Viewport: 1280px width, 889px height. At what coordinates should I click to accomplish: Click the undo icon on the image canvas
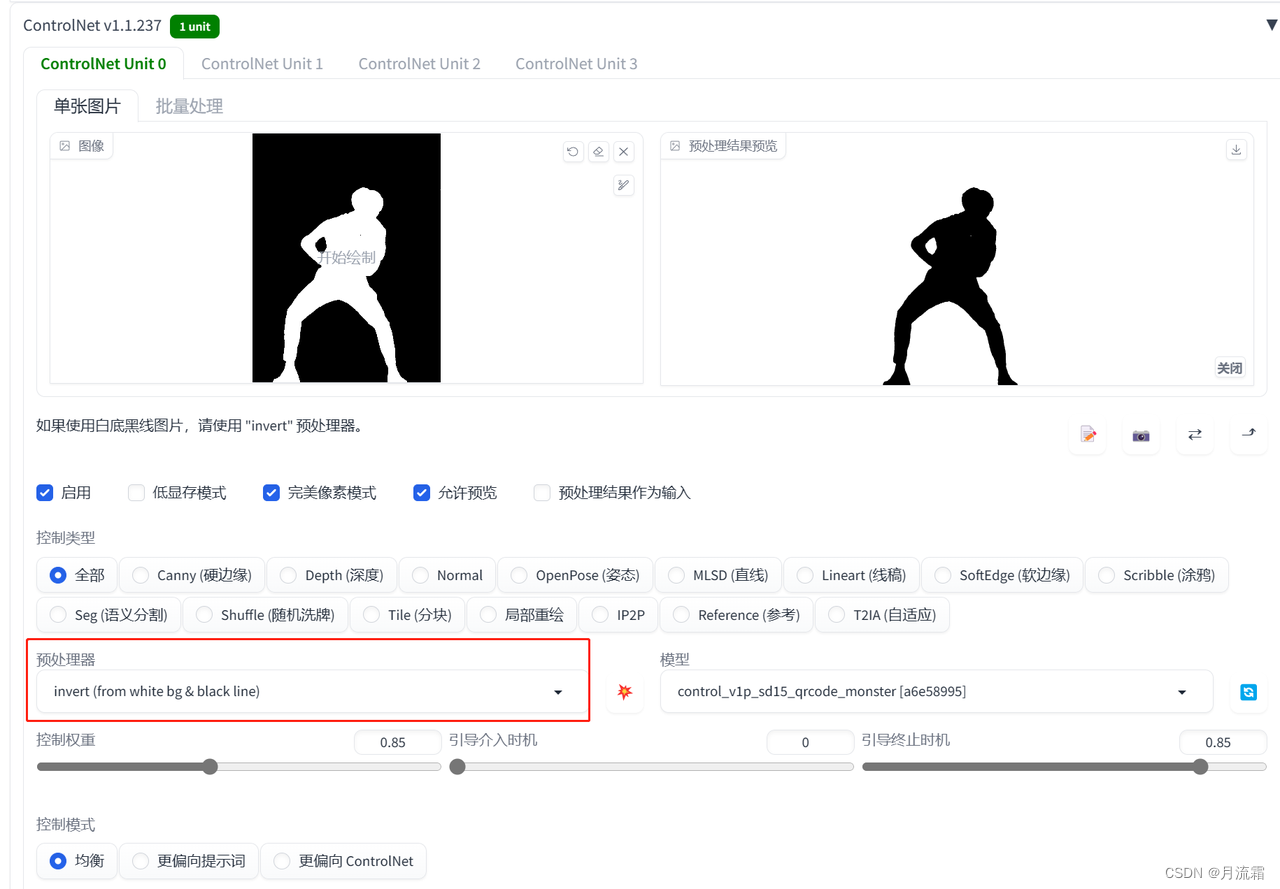pyautogui.click(x=573, y=152)
